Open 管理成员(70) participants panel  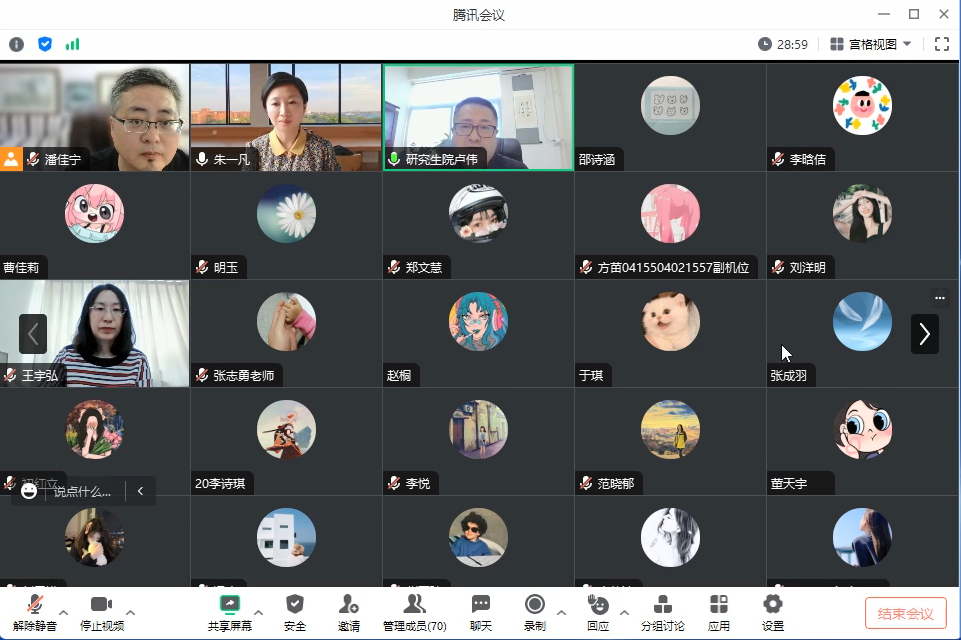click(x=414, y=605)
